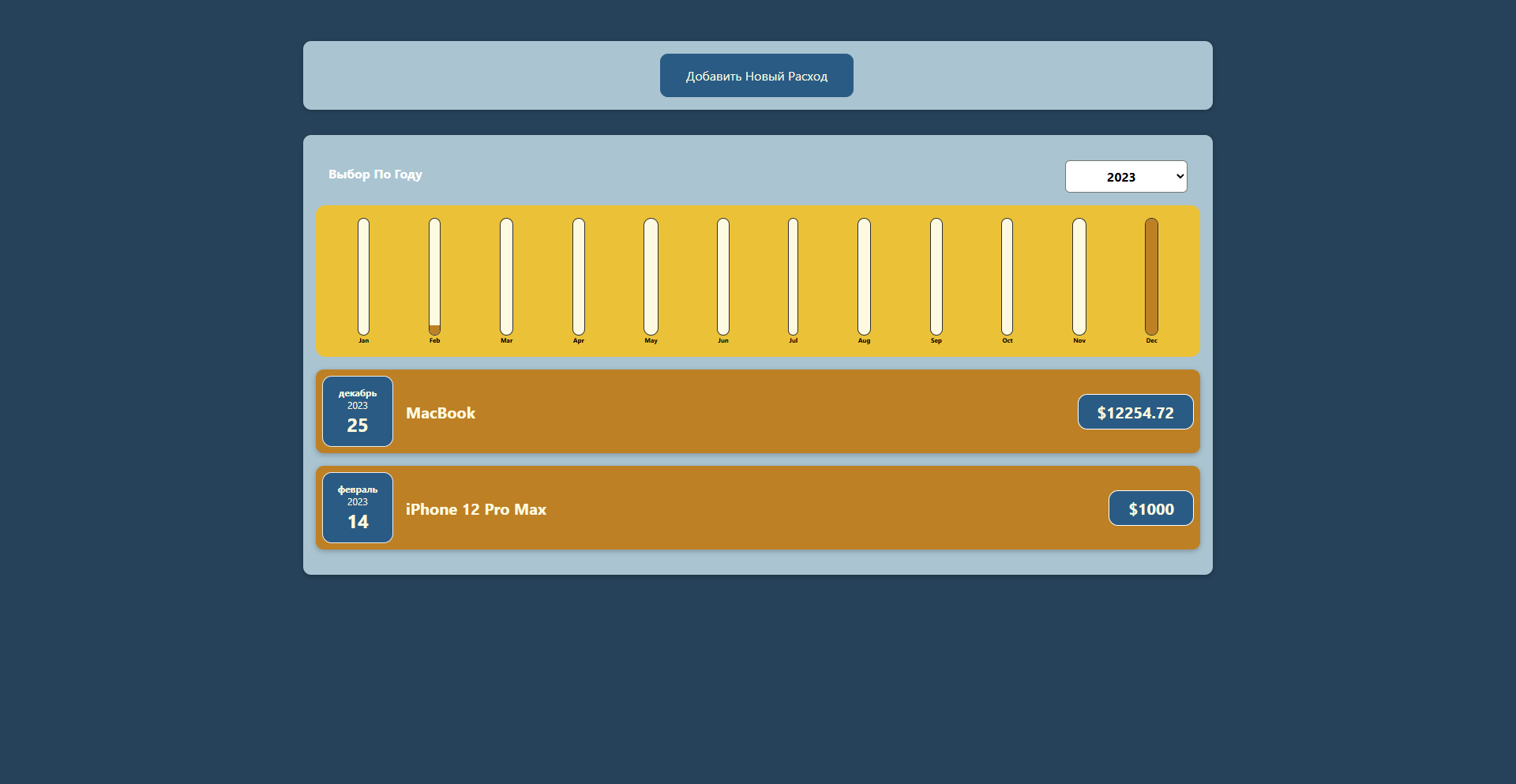Screen dimensions: 1516x784
Task: Click the декабрь 2023 25 date box
Action: [x=358, y=411]
